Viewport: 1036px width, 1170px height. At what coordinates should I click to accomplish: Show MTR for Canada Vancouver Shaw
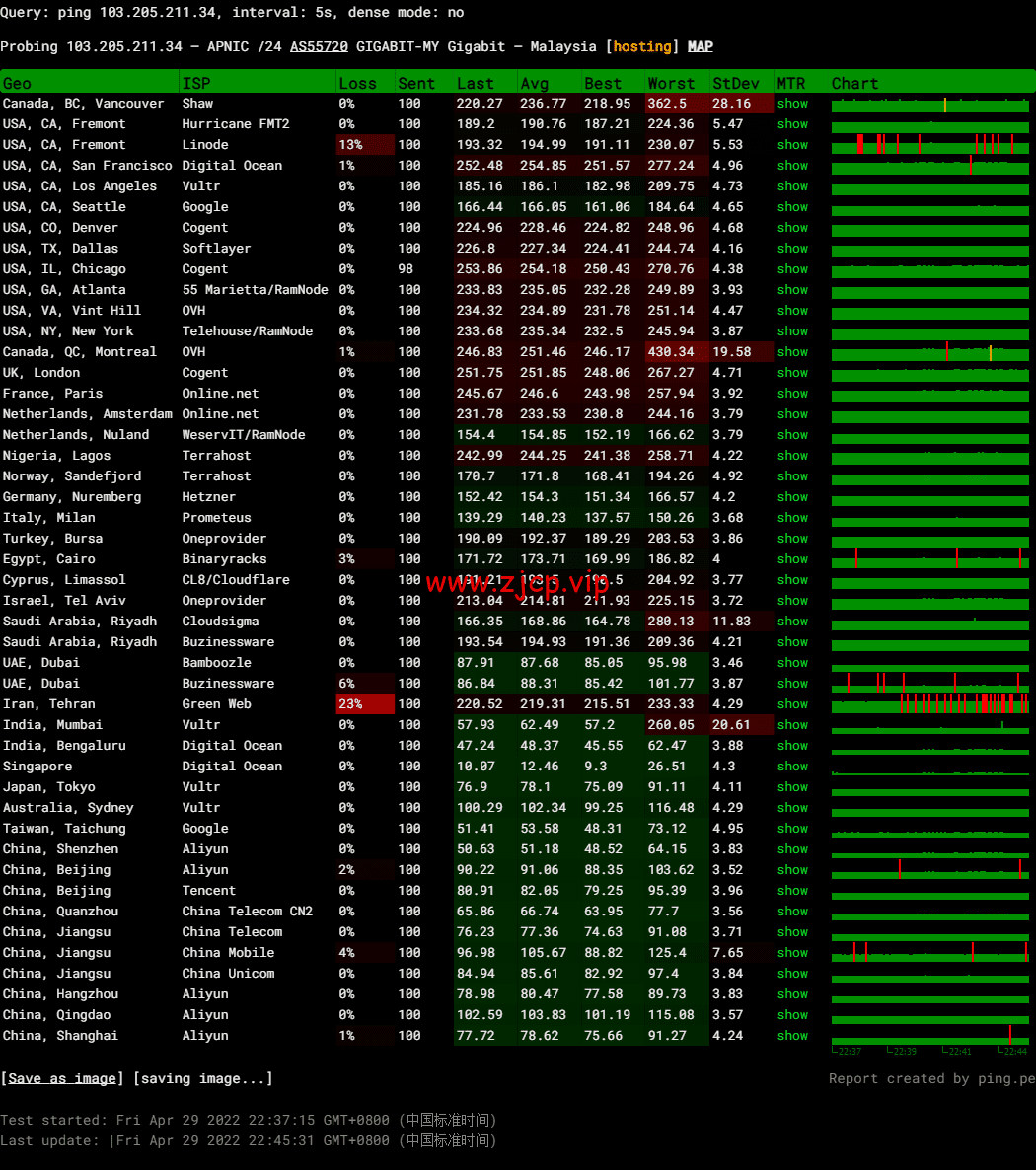792,104
